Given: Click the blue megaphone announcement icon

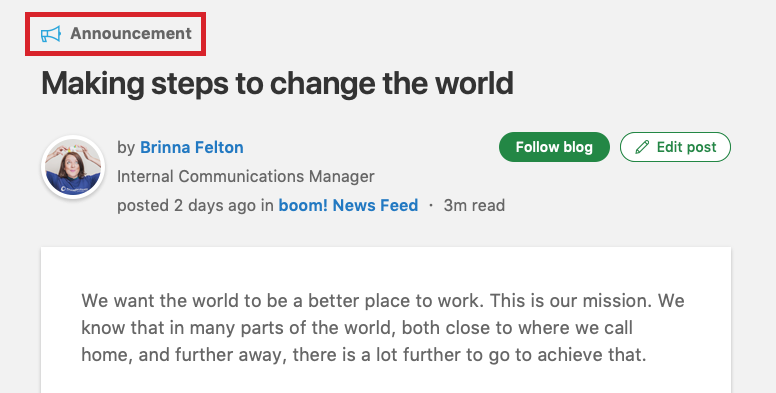Looking at the screenshot, I should (51, 34).
